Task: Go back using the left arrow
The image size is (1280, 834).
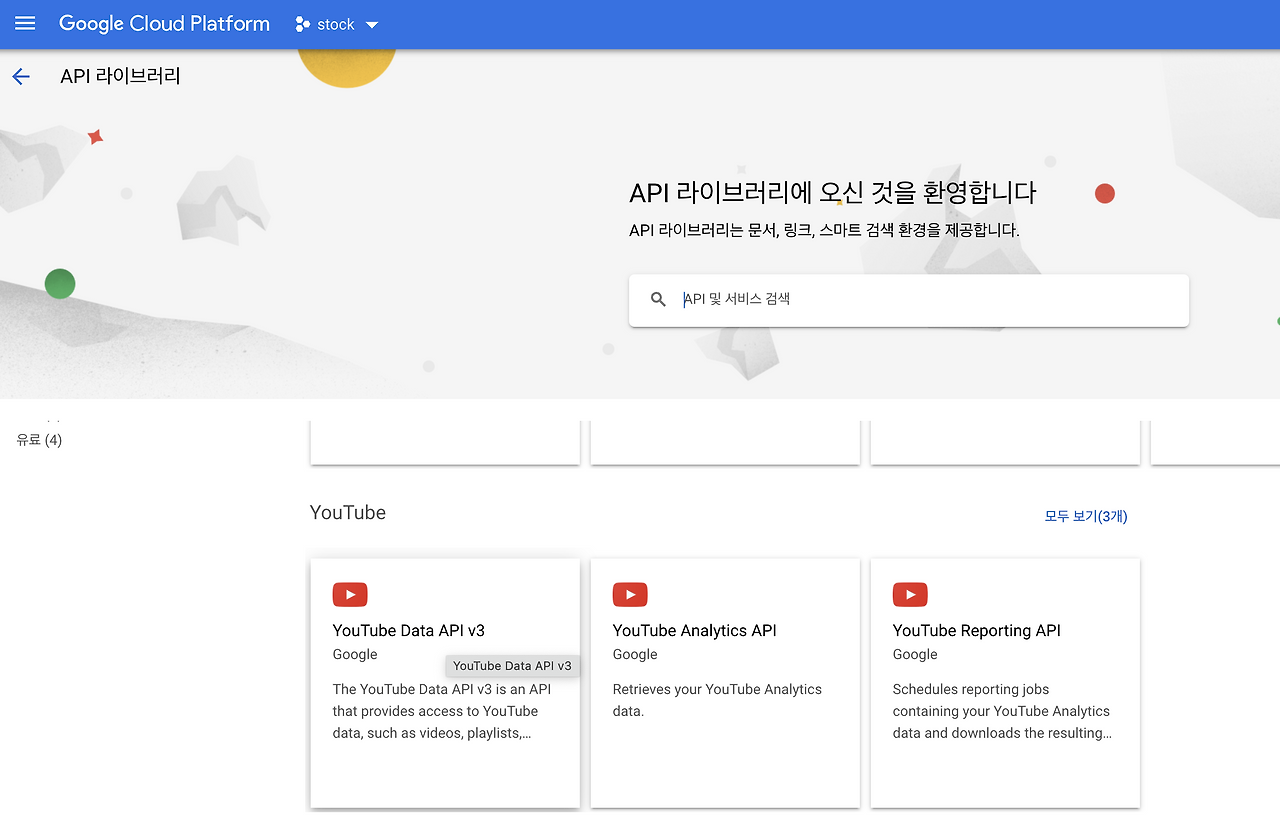Action: [x=21, y=77]
